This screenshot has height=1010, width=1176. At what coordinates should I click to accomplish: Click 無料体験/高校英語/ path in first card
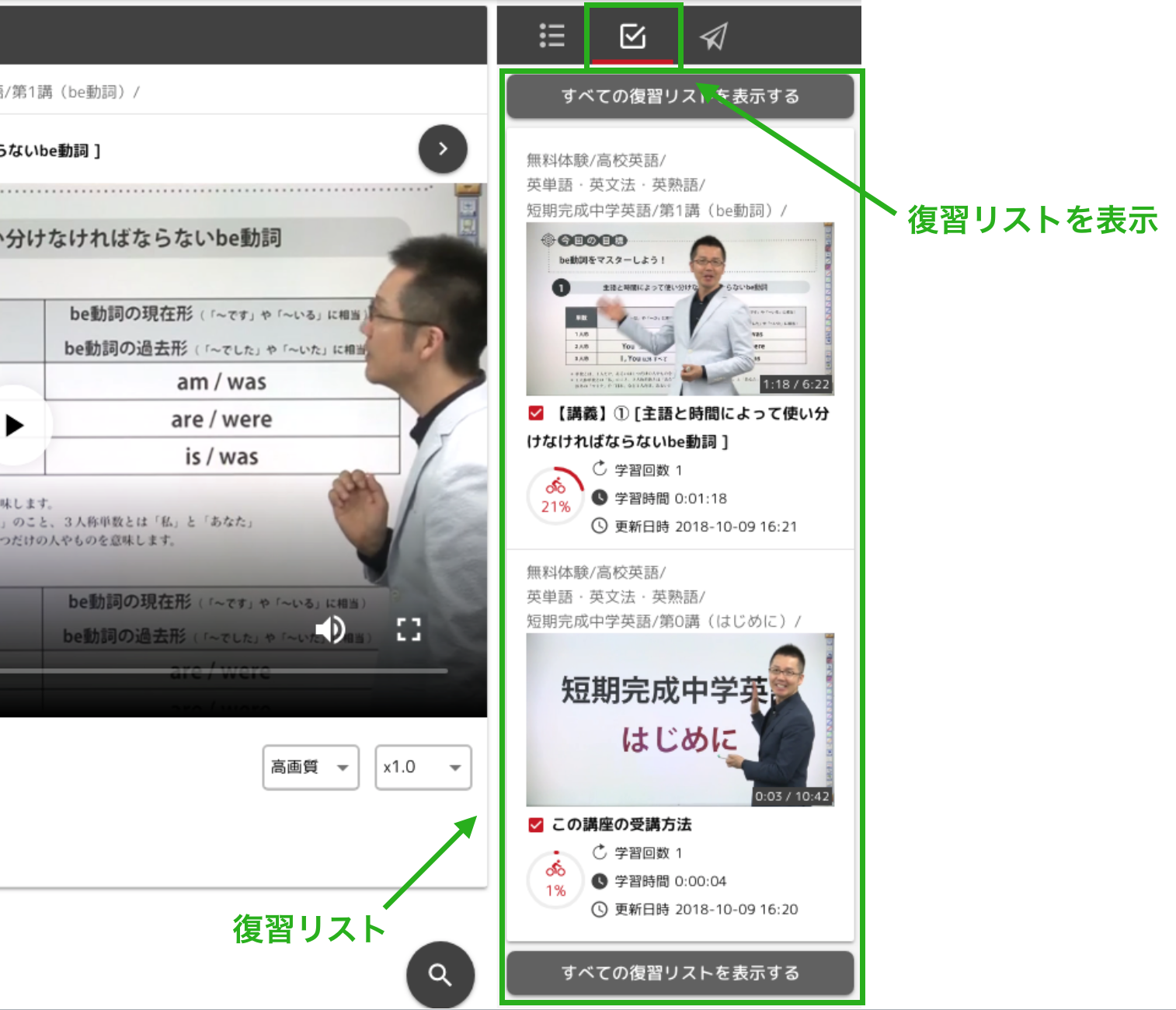click(596, 161)
